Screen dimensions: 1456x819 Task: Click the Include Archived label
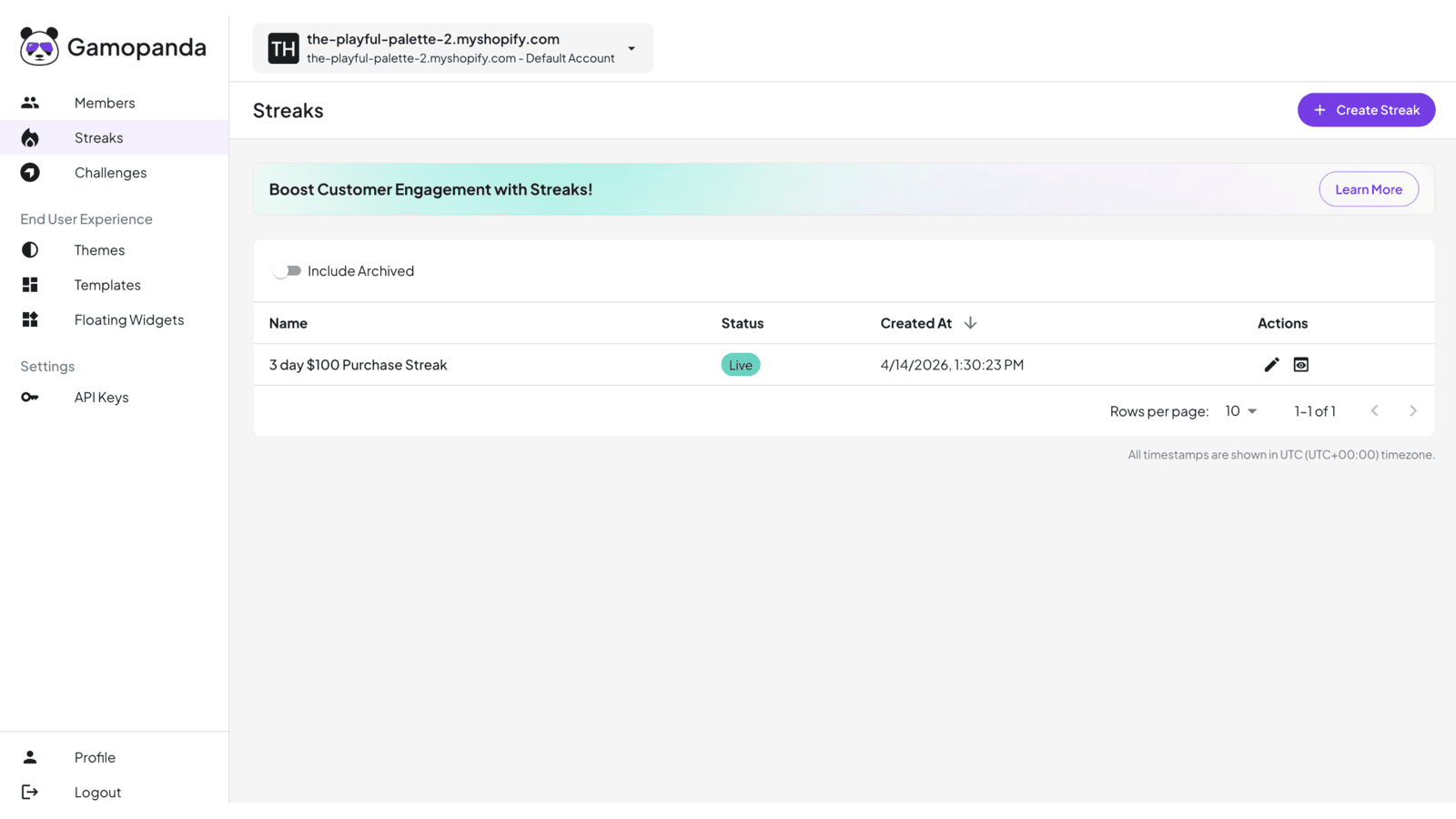click(360, 271)
